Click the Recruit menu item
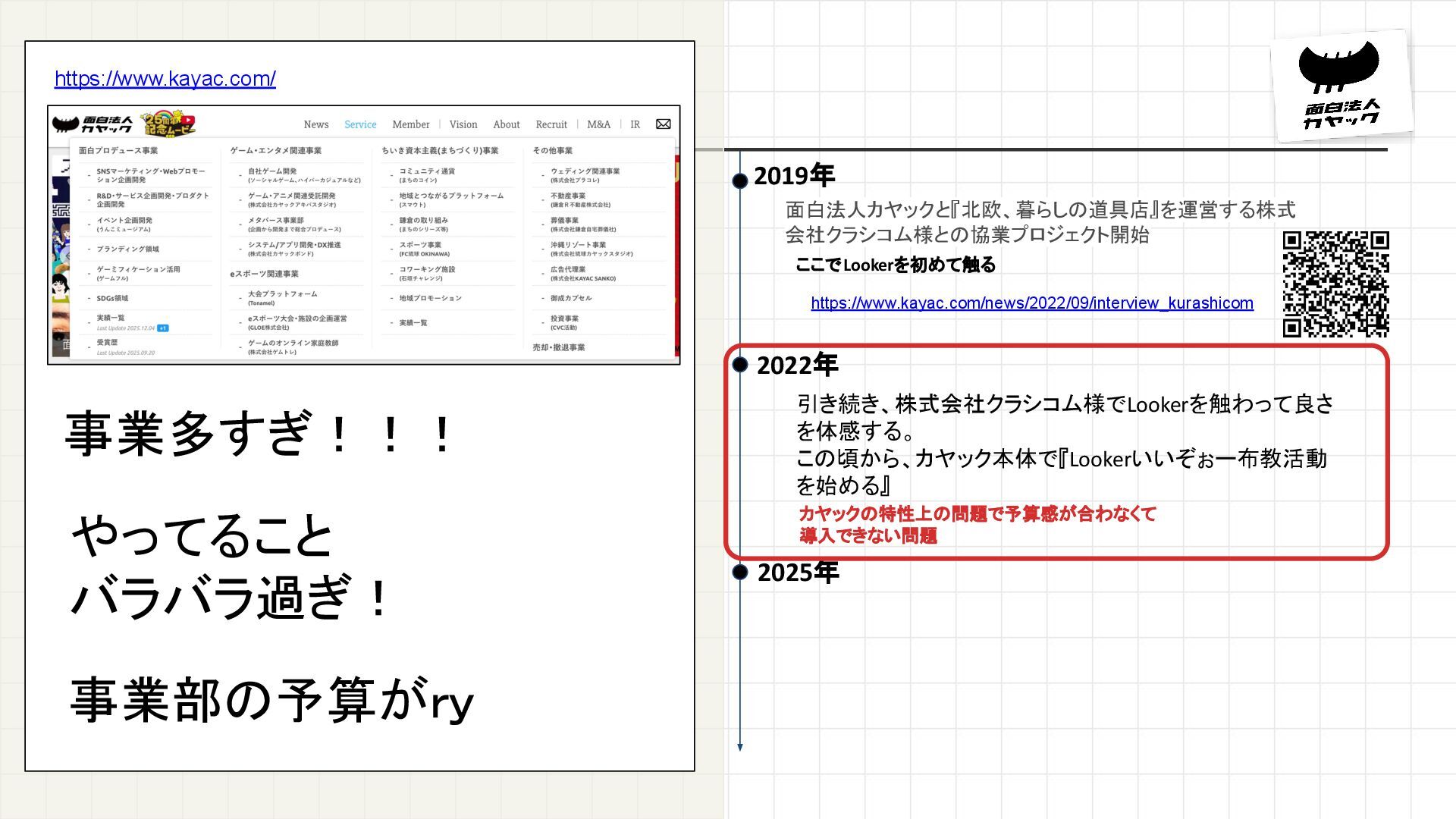This screenshot has height=819, width=1456. [x=551, y=124]
